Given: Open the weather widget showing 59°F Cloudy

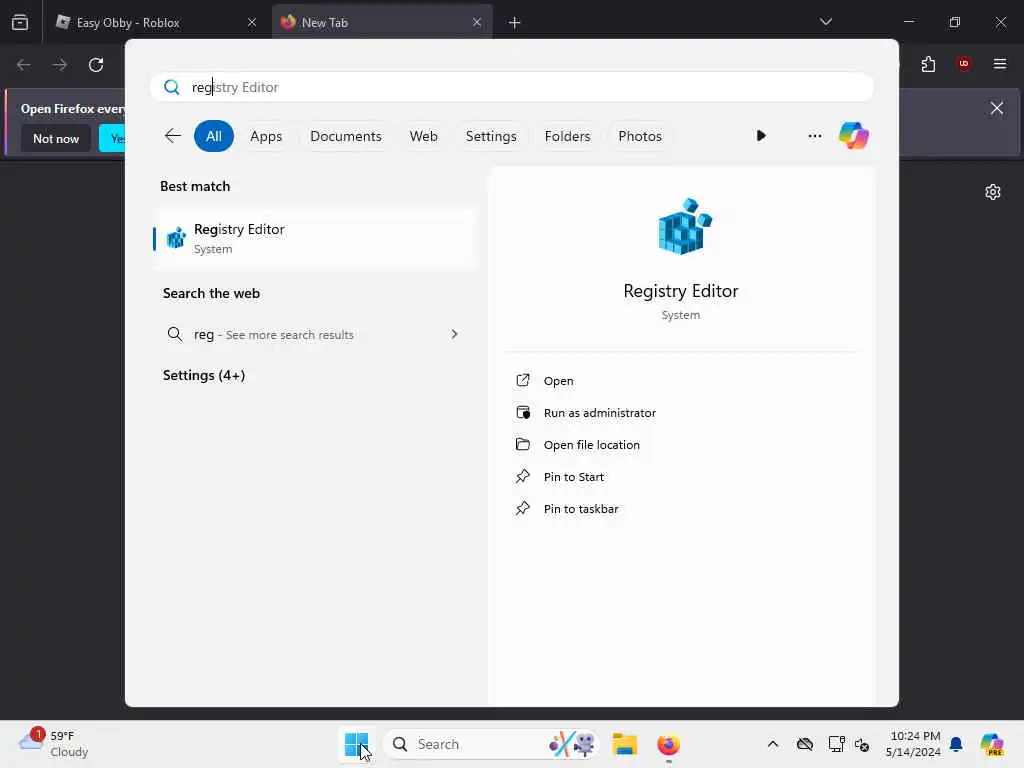Looking at the screenshot, I should click(x=54, y=743).
